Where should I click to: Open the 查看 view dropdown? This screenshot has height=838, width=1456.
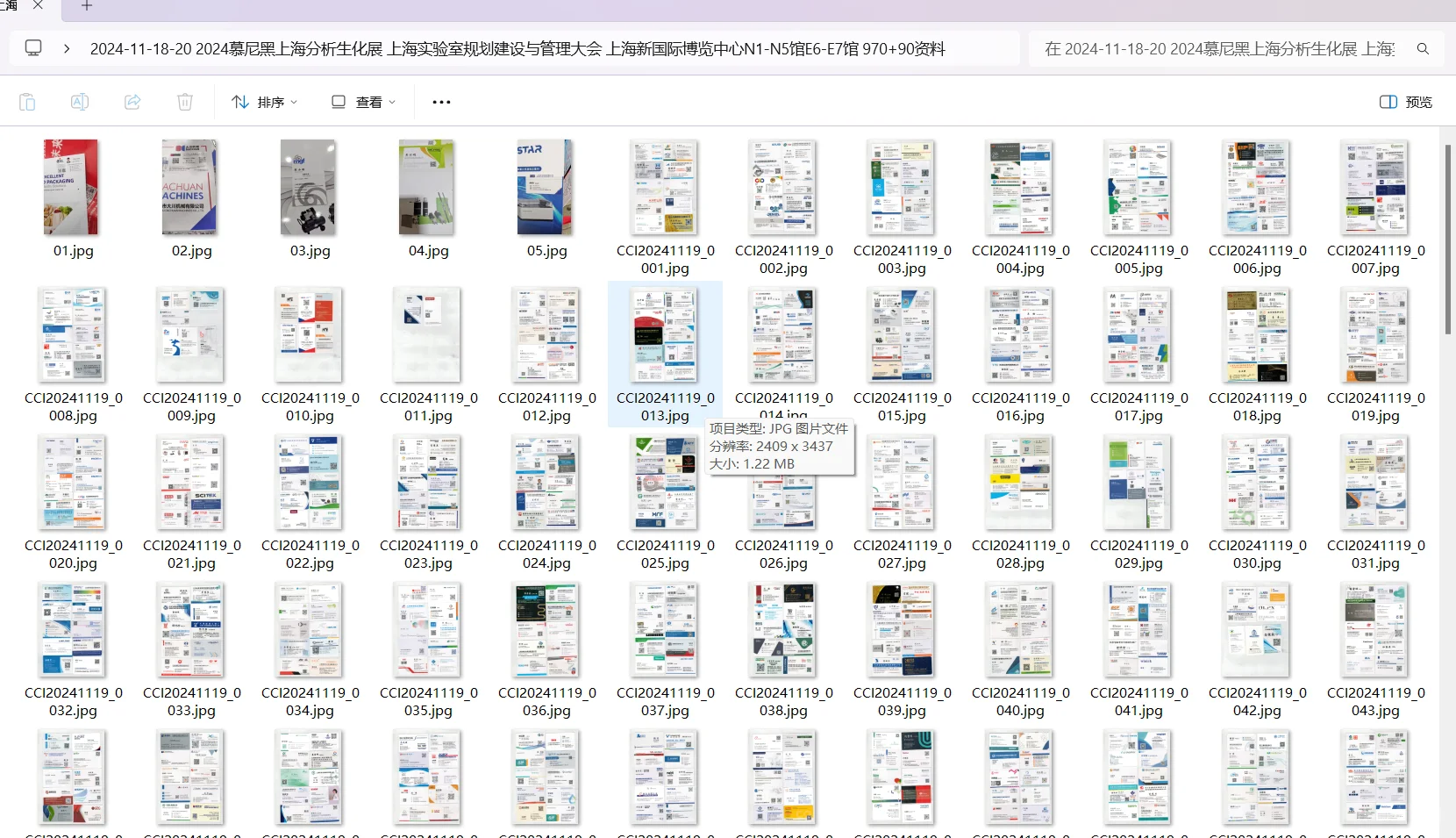point(363,102)
